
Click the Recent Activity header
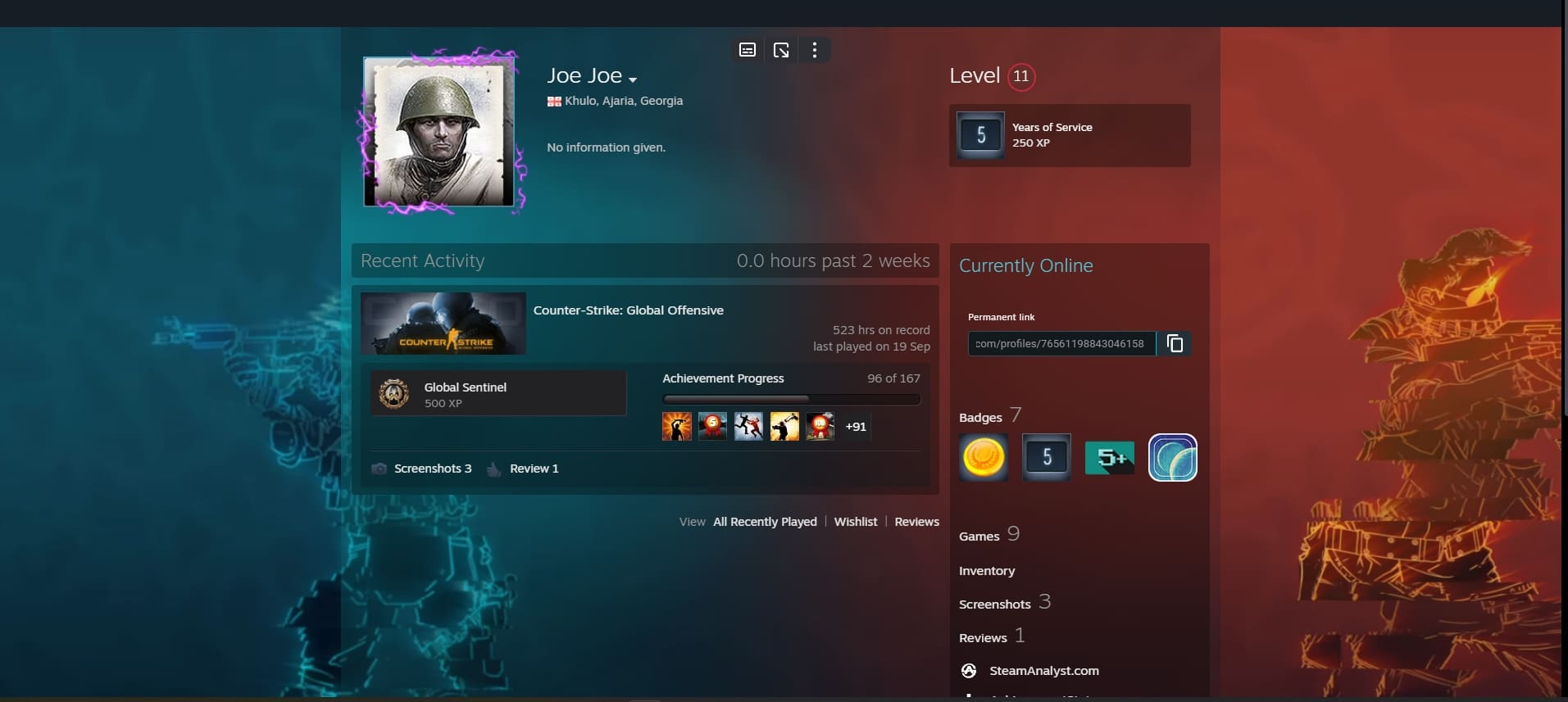click(422, 260)
